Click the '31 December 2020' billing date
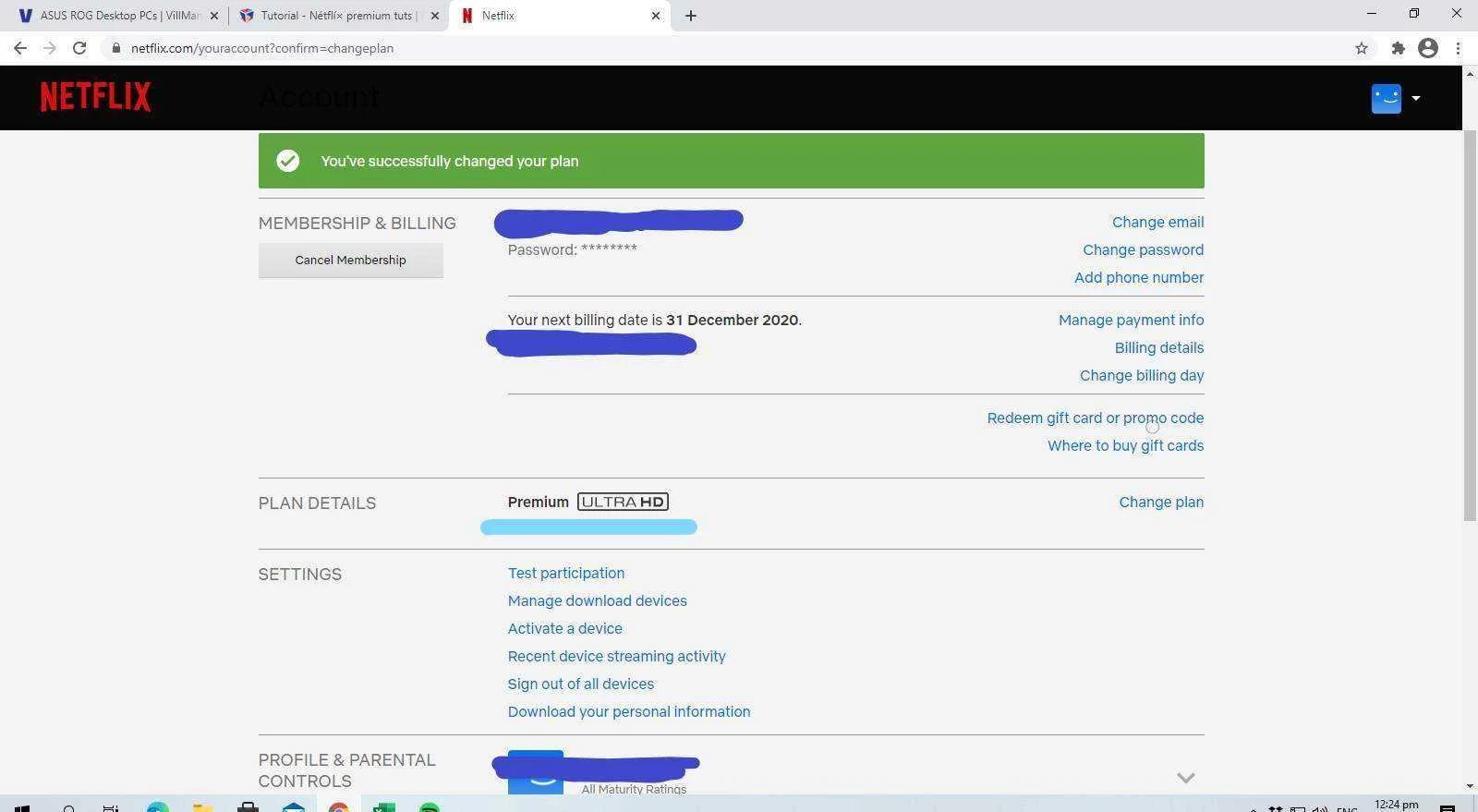1478x812 pixels. [x=732, y=320]
